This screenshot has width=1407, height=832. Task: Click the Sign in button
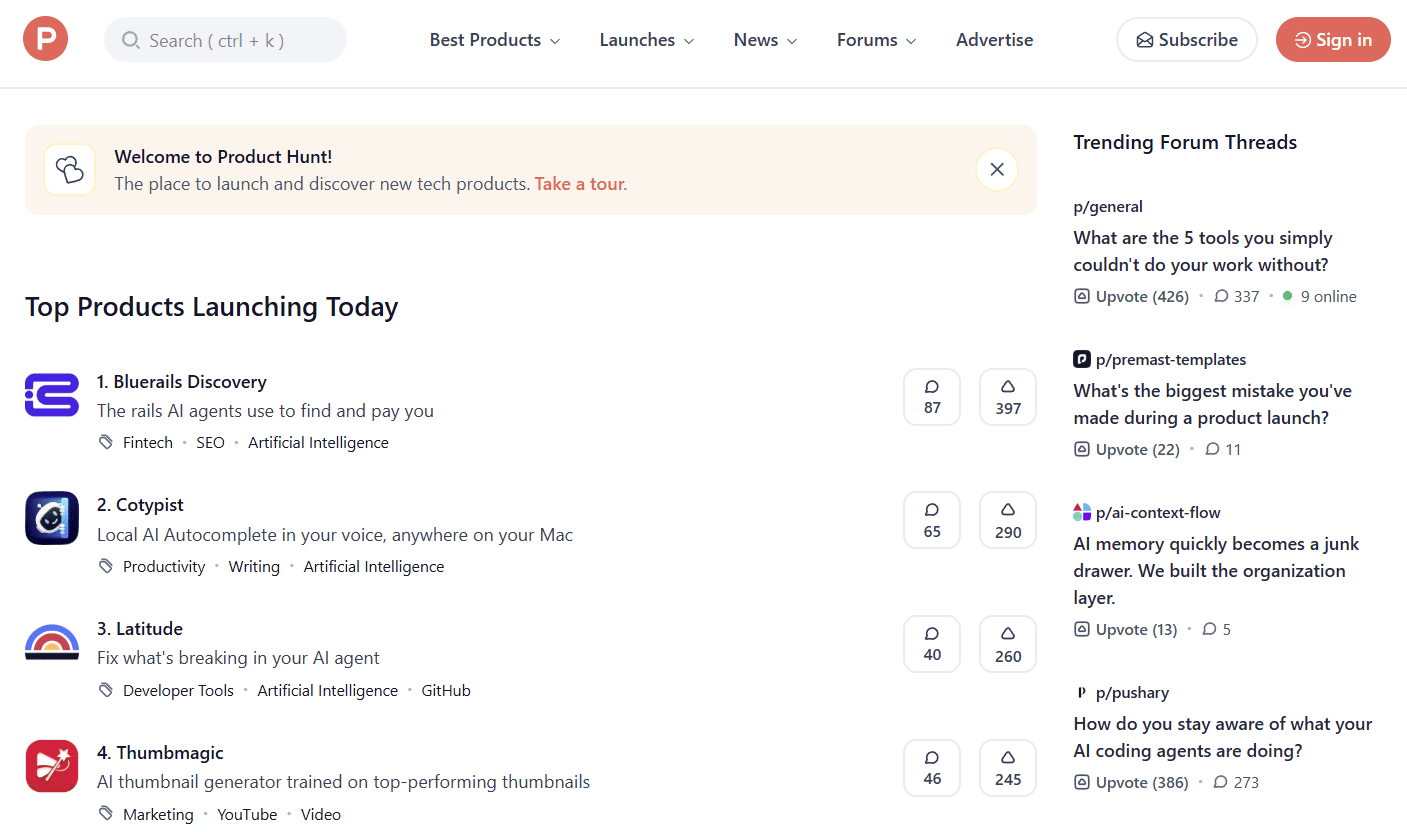1333,40
